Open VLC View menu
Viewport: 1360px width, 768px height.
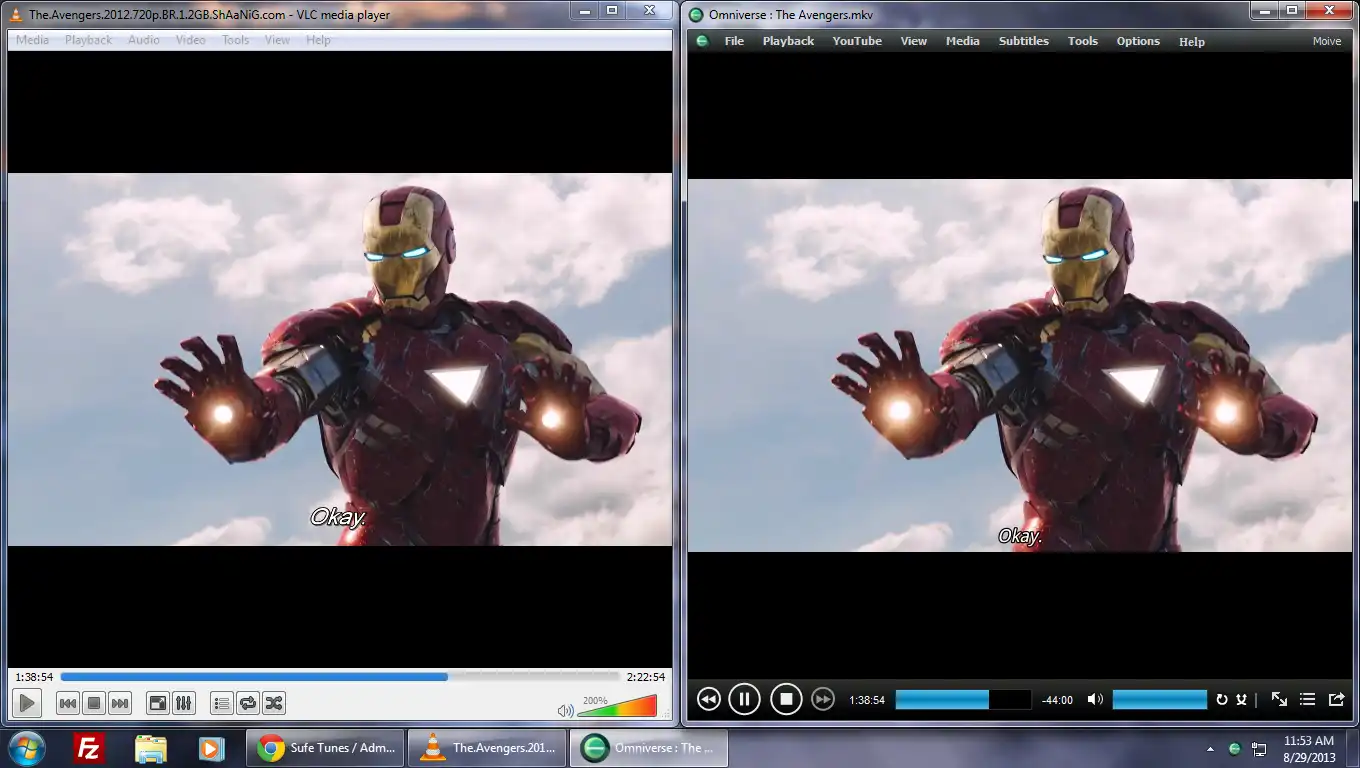point(277,40)
